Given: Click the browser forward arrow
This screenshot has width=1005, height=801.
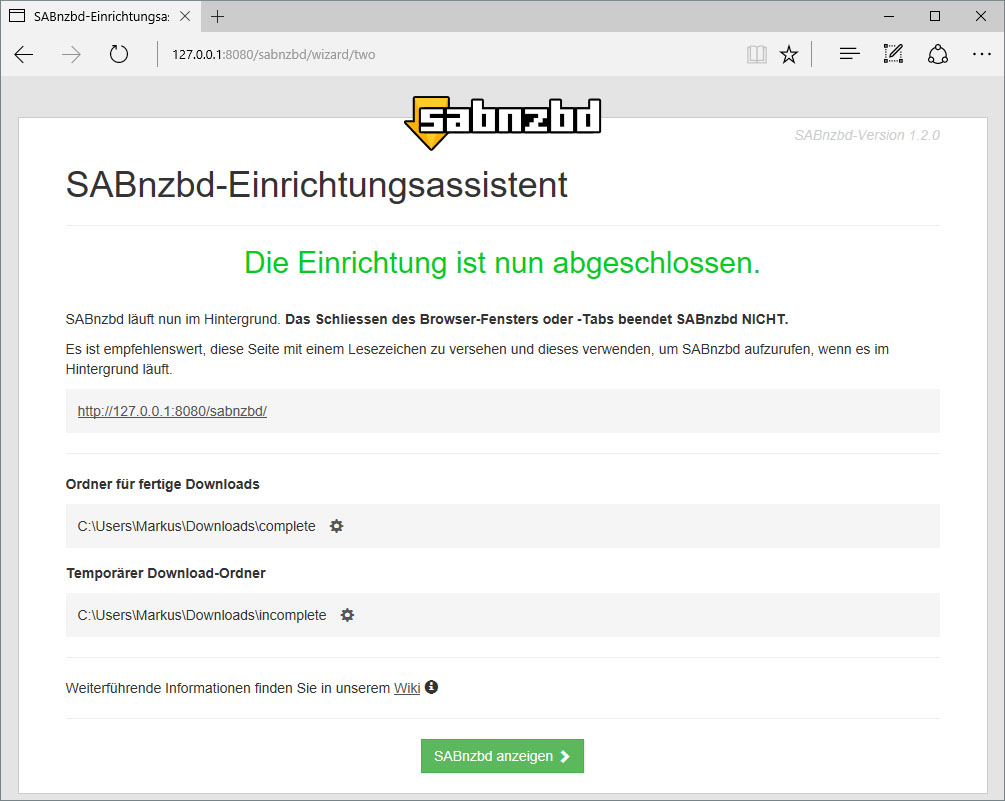Looking at the screenshot, I should [71, 54].
